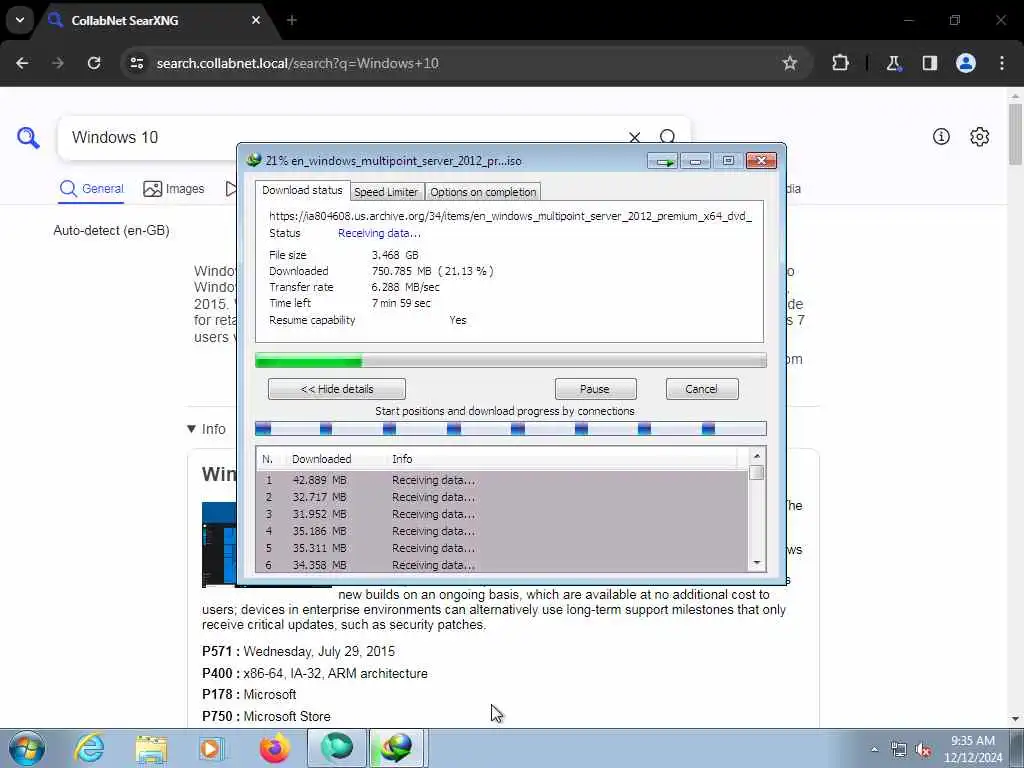Switch to Internet Download Manager on taskbar
The height and width of the screenshot is (768, 1024).
click(x=398, y=748)
